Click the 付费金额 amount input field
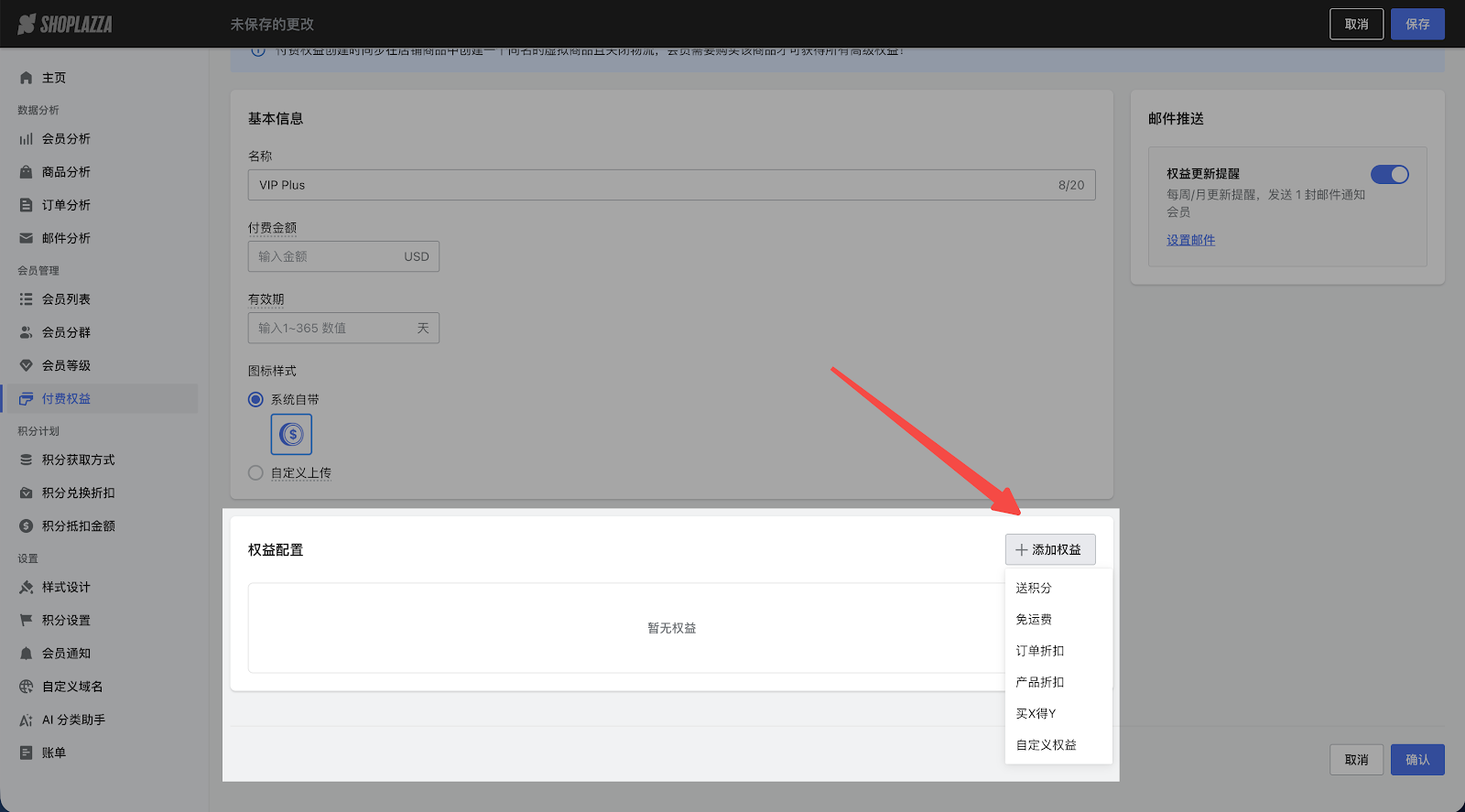 coord(325,256)
